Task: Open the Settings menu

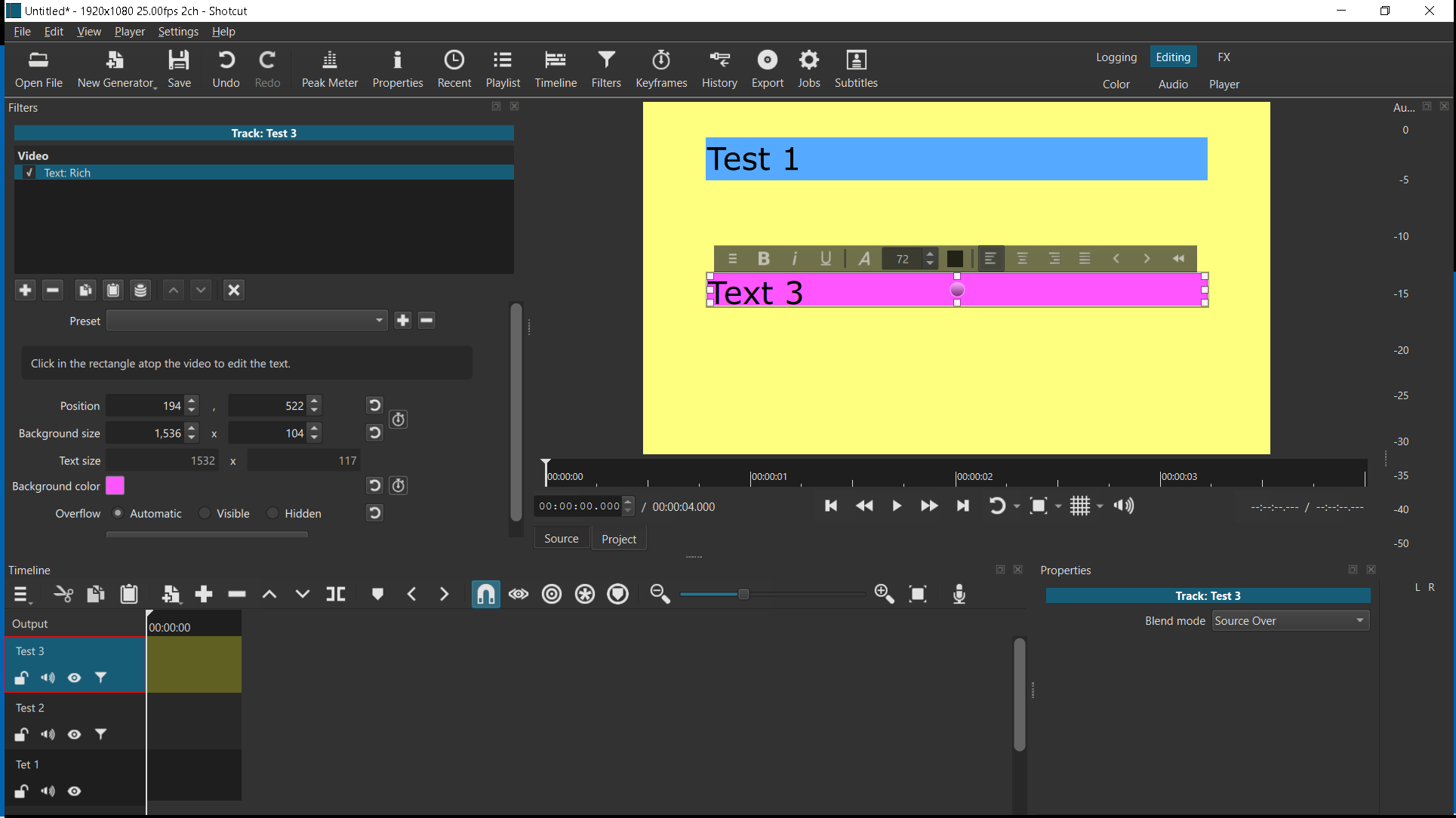Action: click(x=178, y=32)
